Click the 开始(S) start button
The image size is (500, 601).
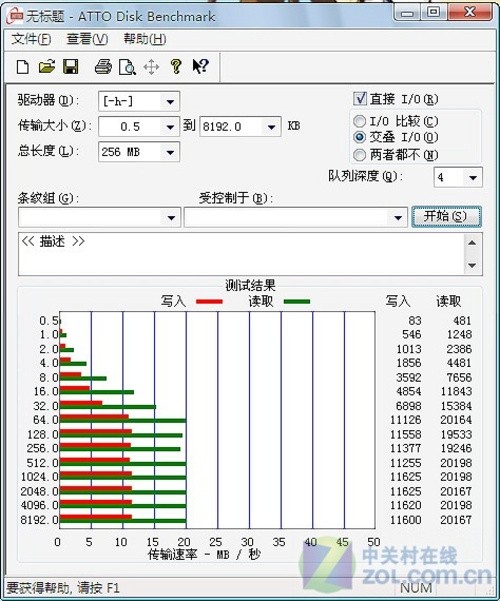pyautogui.click(x=446, y=217)
